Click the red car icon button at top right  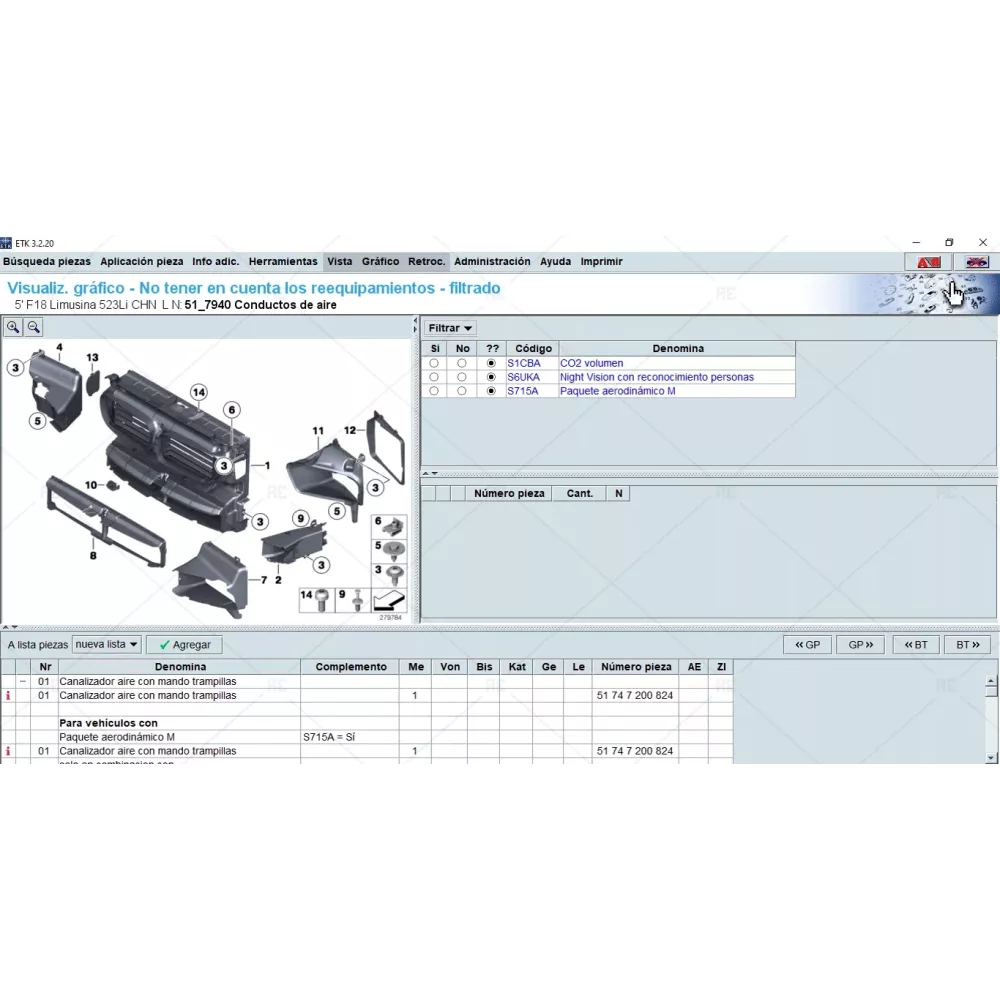coord(928,262)
